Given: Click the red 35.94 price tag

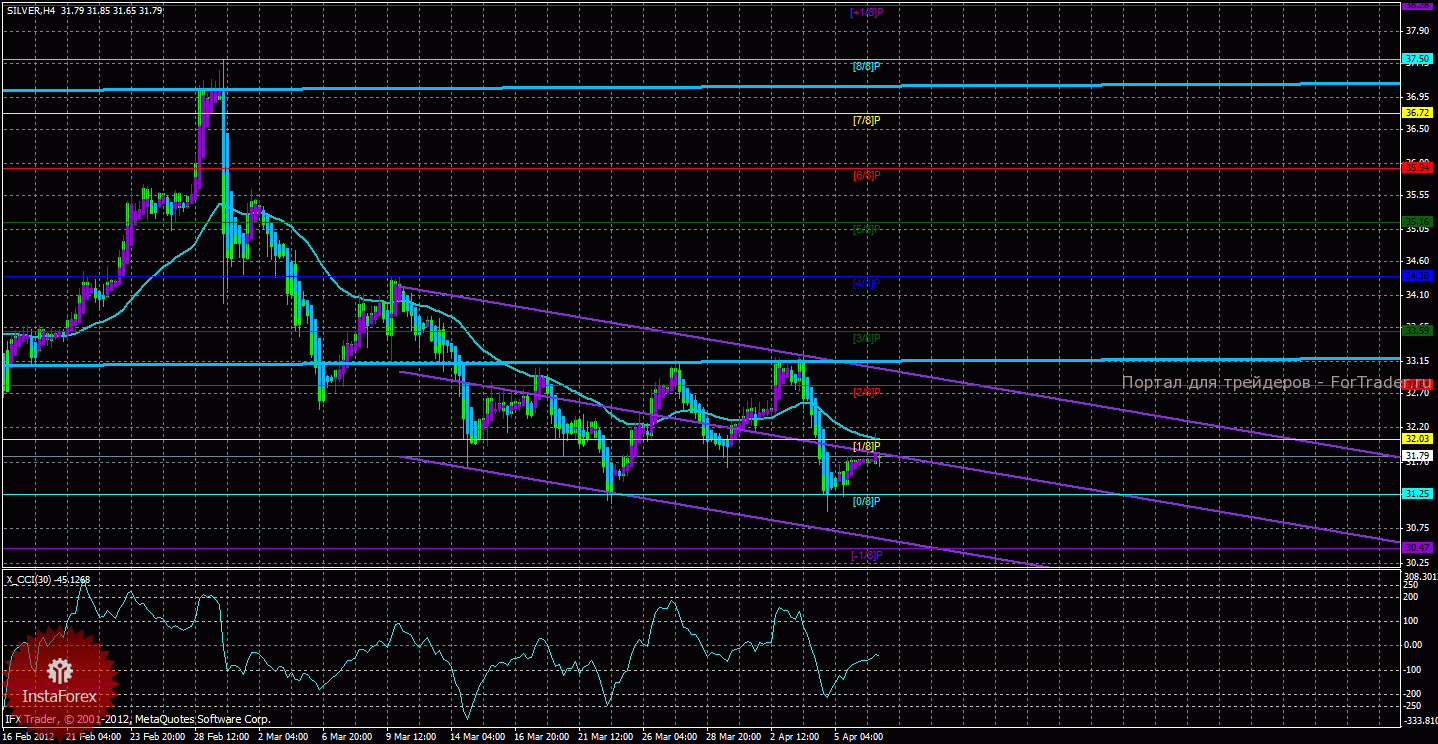Looking at the screenshot, I should (1418, 167).
